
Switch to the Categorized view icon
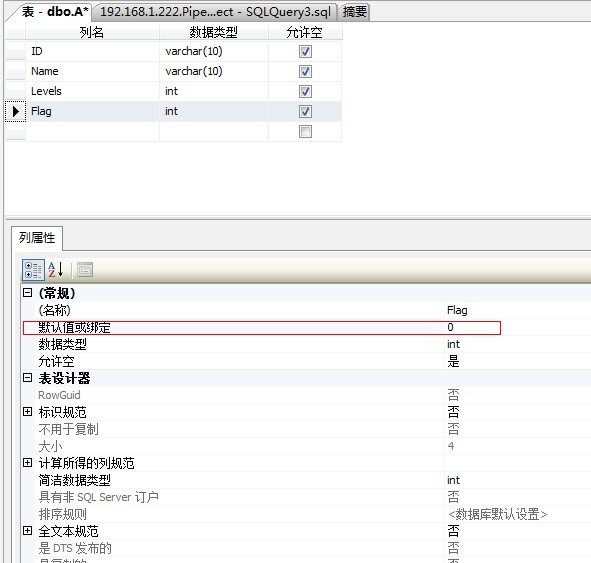[x=33, y=270]
